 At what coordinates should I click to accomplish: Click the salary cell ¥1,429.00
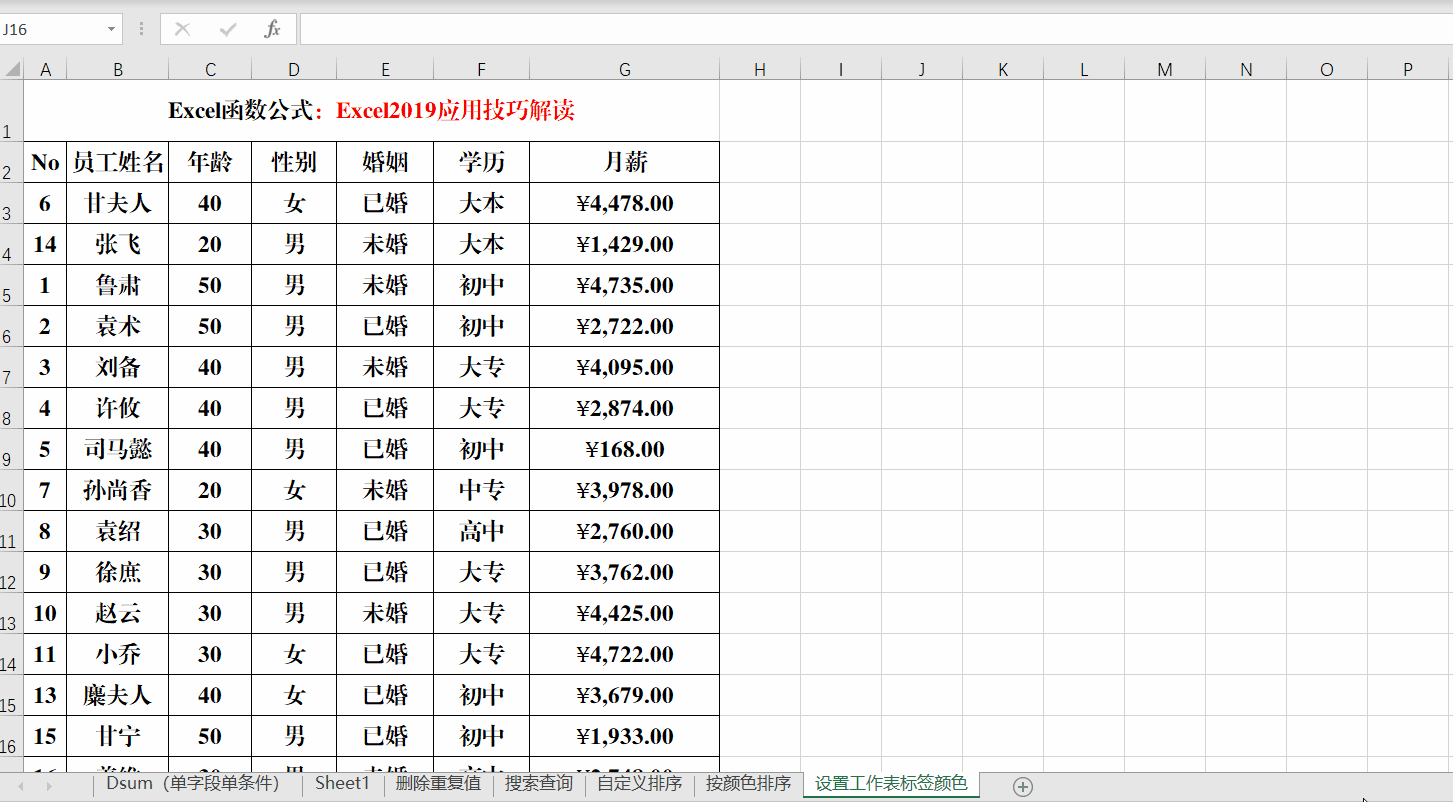[x=625, y=244]
